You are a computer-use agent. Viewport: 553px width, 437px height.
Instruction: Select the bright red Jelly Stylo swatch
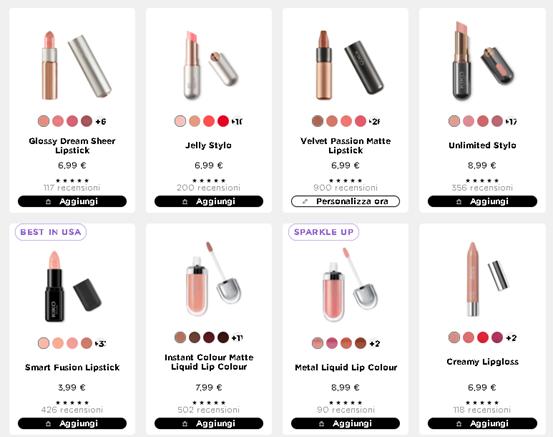pyautogui.click(x=223, y=121)
